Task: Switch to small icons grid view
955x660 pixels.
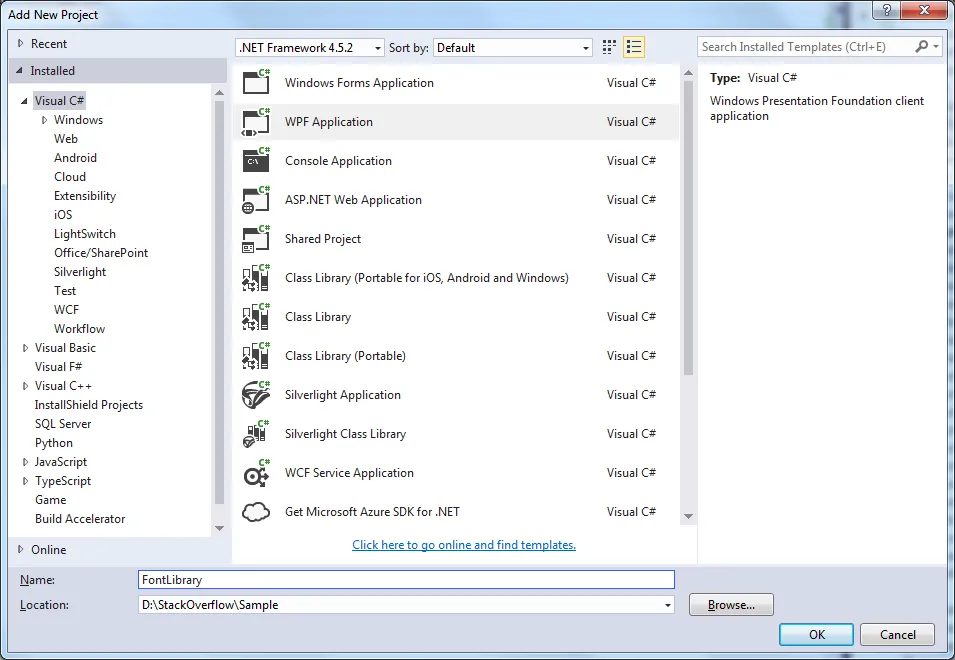Action: [609, 47]
